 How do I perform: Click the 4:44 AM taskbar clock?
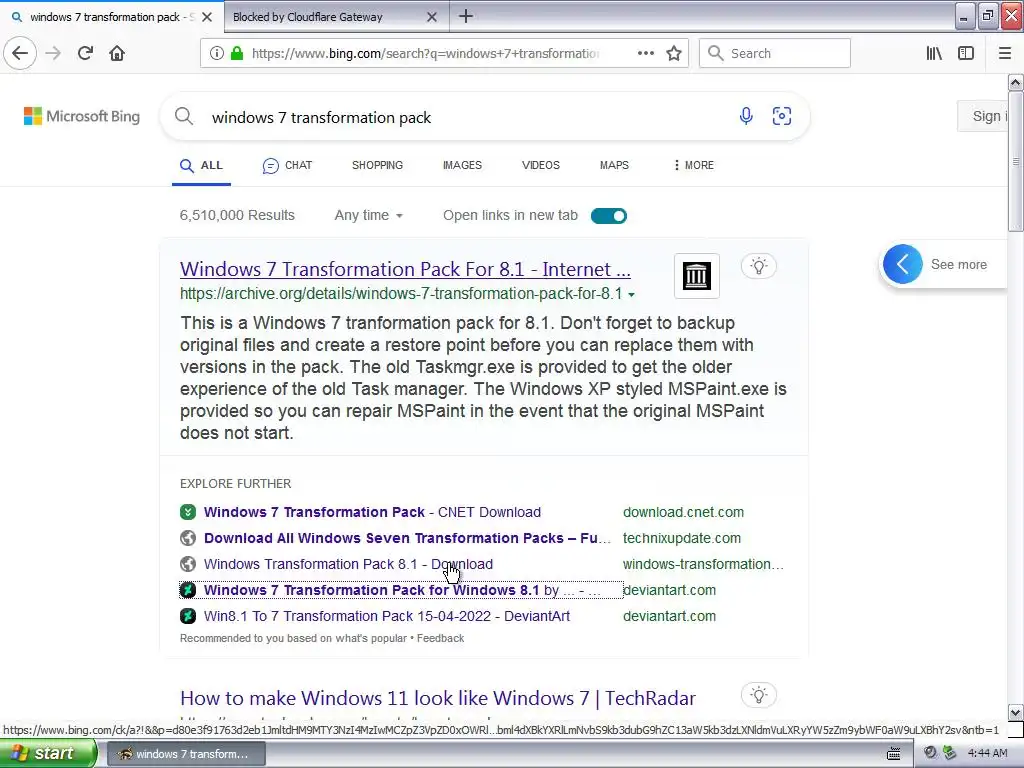(987, 753)
